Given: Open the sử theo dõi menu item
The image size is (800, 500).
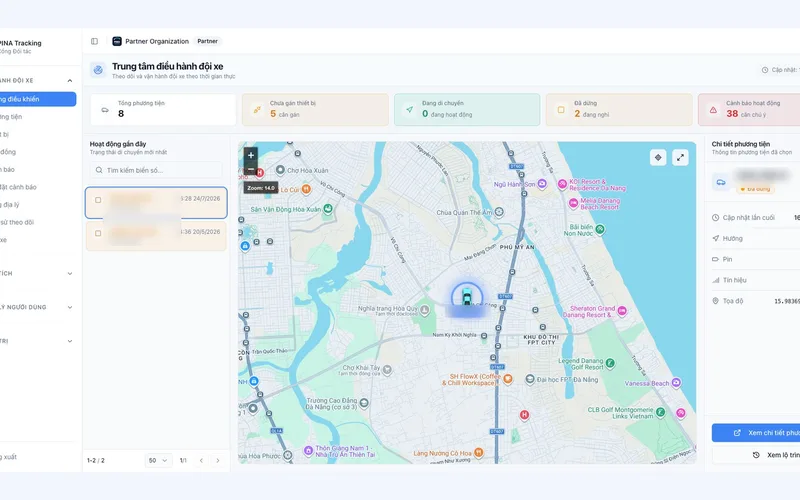Looking at the screenshot, I should (37, 222).
